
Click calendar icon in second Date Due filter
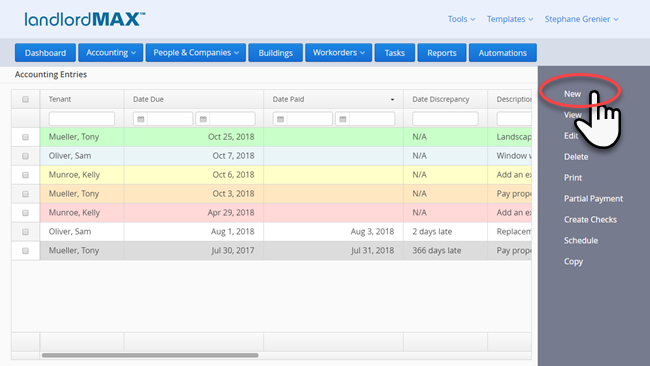pyautogui.click(x=203, y=119)
